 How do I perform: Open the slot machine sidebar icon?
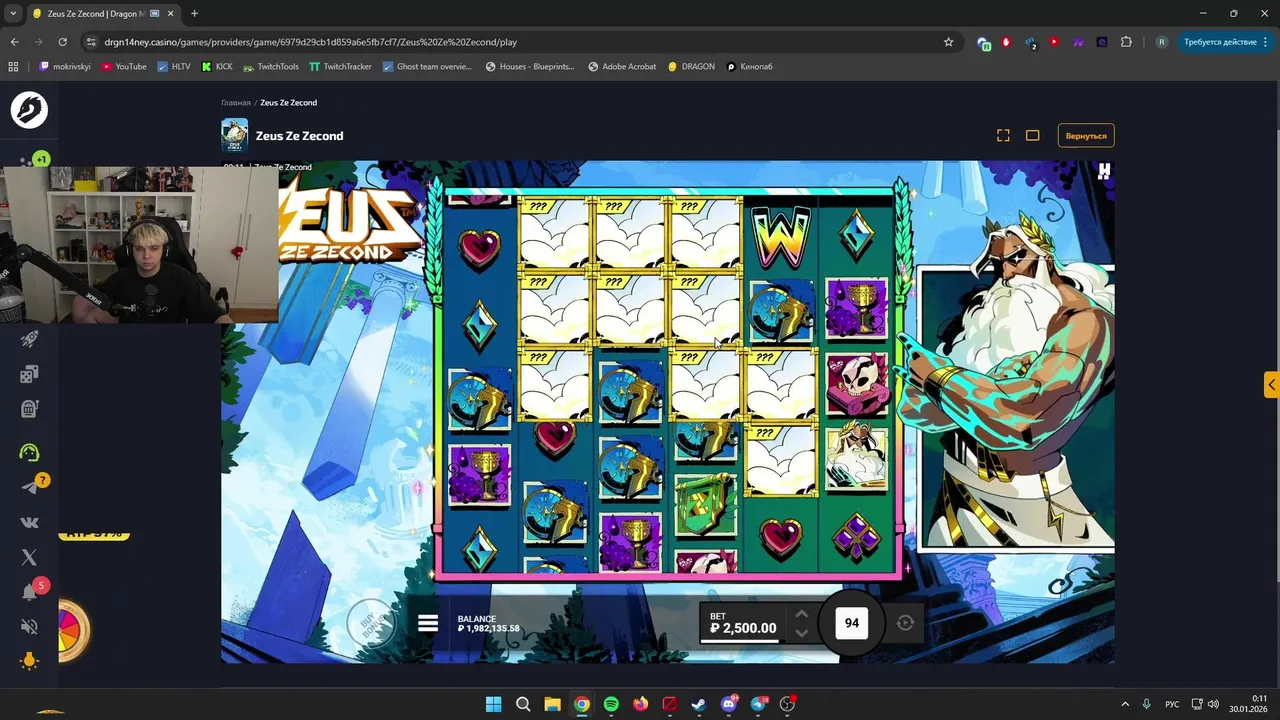click(29, 408)
